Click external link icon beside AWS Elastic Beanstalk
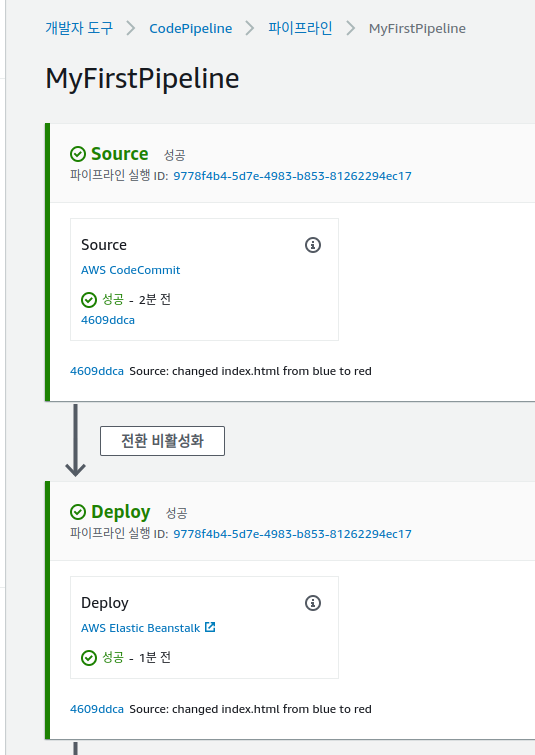Viewport: 535px width, 755px height. [210, 627]
